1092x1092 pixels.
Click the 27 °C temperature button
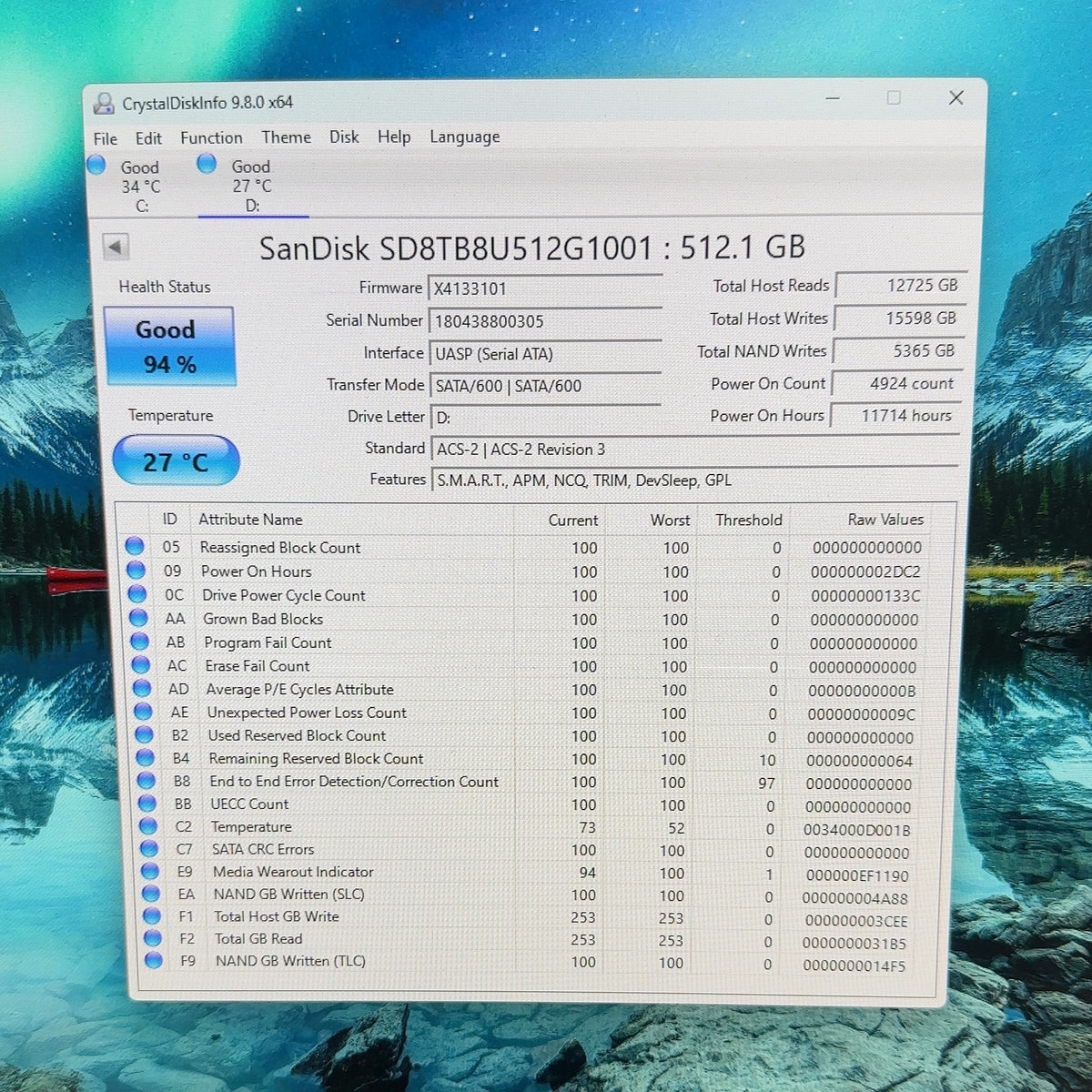(176, 461)
